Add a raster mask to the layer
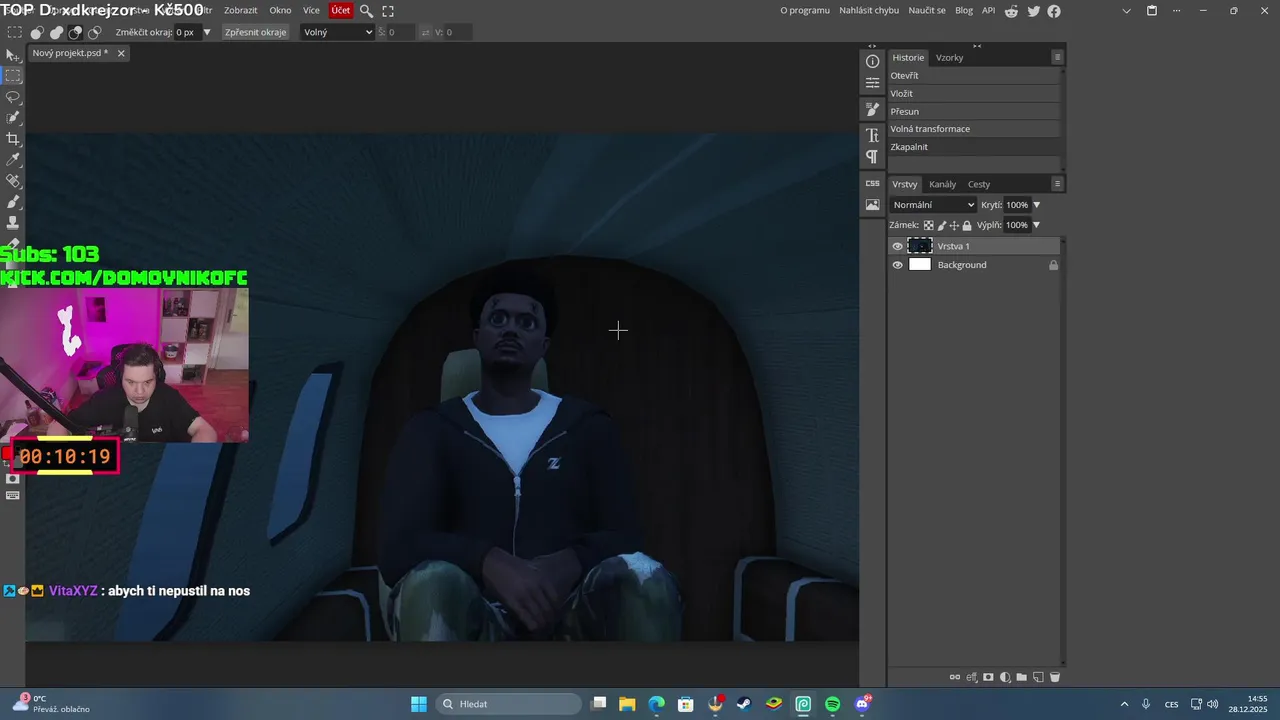The width and height of the screenshot is (1280, 720). [x=988, y=677]
